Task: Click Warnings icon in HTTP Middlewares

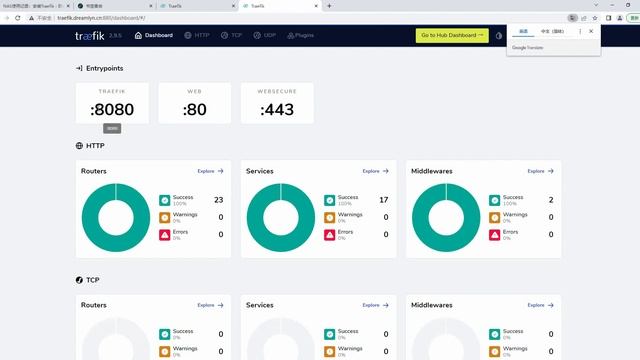Action: (494, 218)
